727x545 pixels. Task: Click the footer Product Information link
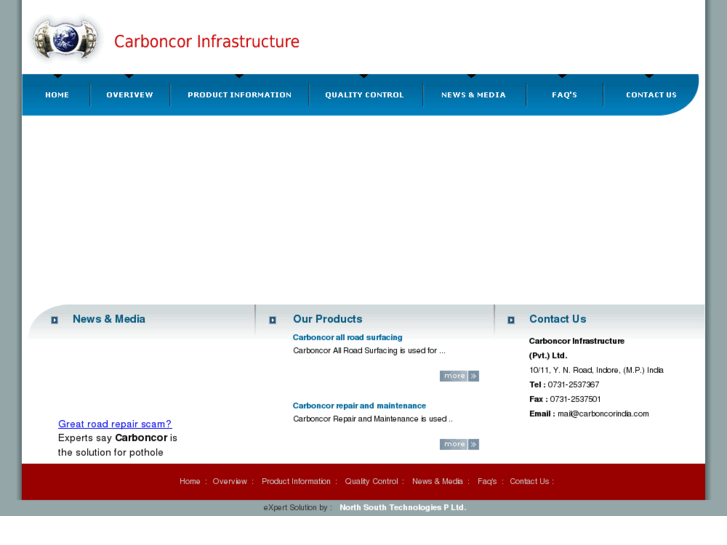tap(296, 481)
